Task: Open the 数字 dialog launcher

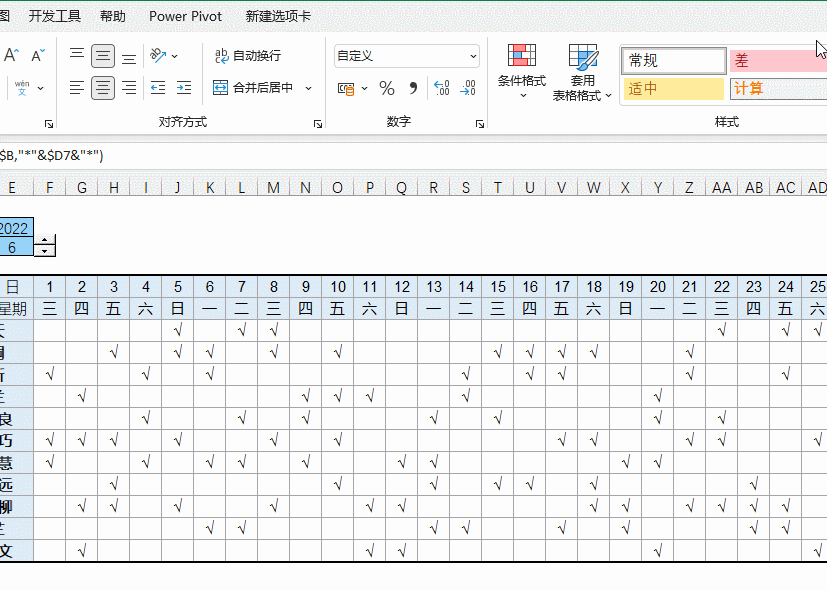Action: click(x=480, y=124)
